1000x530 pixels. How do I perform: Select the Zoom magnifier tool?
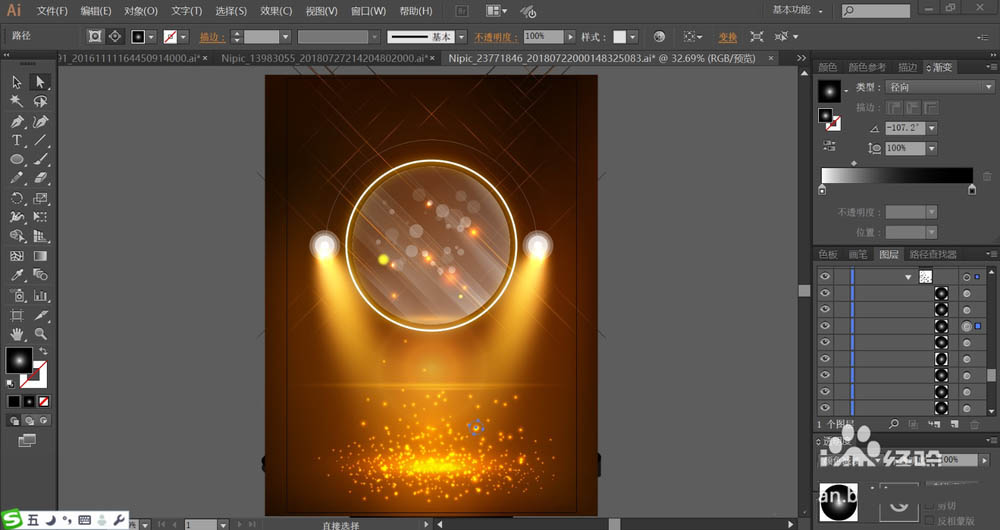[x=40, y=334]
